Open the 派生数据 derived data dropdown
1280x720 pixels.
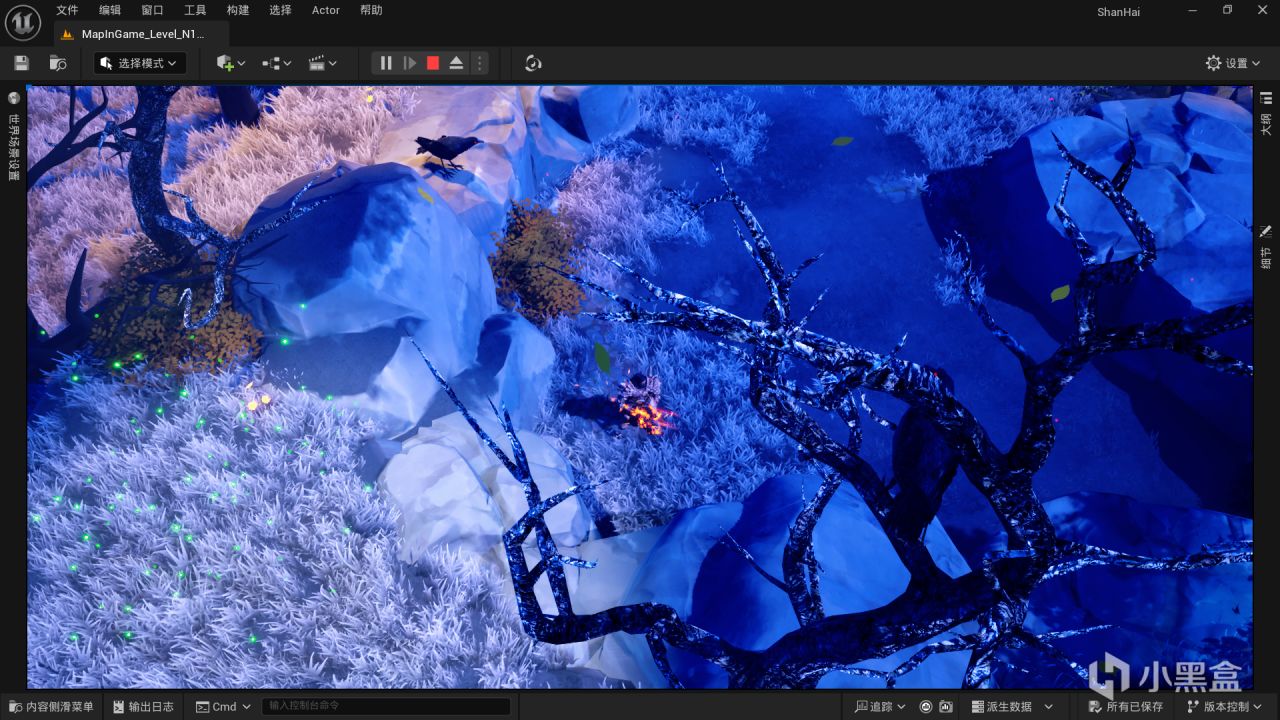1011,706
